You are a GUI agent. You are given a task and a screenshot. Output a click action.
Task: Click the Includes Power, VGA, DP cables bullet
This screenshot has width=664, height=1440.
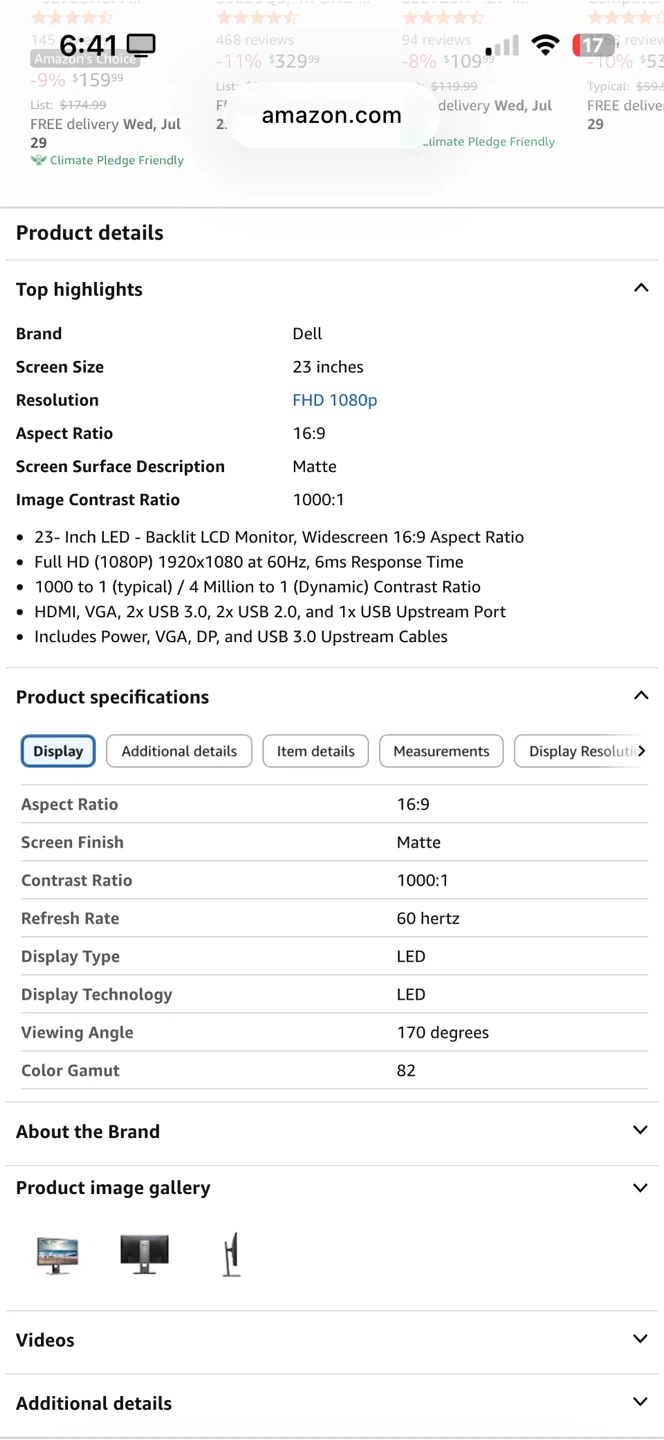[x=241, y=637]
